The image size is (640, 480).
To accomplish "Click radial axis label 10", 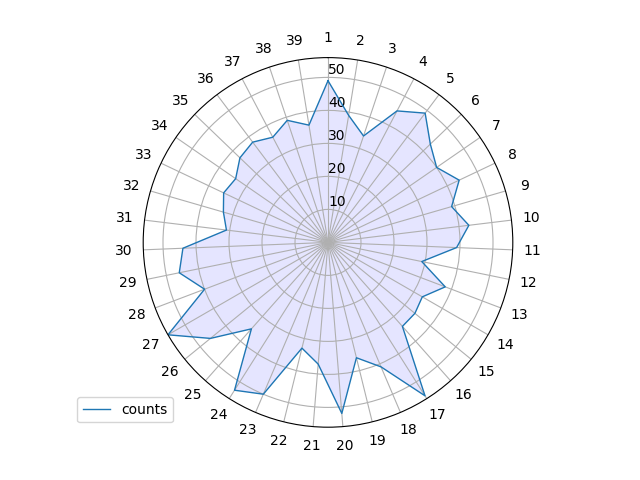I will [x=337, y=201].
